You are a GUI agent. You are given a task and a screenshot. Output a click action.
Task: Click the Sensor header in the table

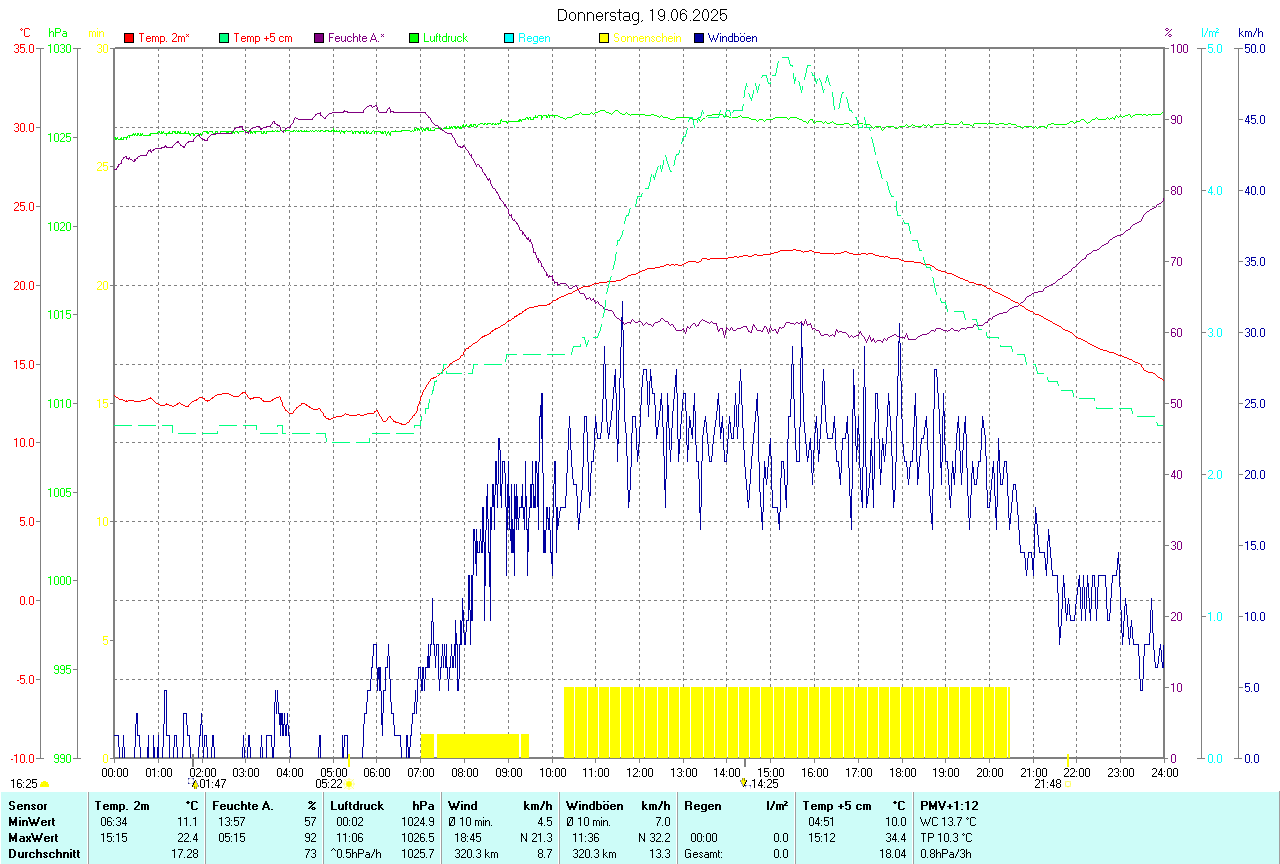click(x=27, y=805)
